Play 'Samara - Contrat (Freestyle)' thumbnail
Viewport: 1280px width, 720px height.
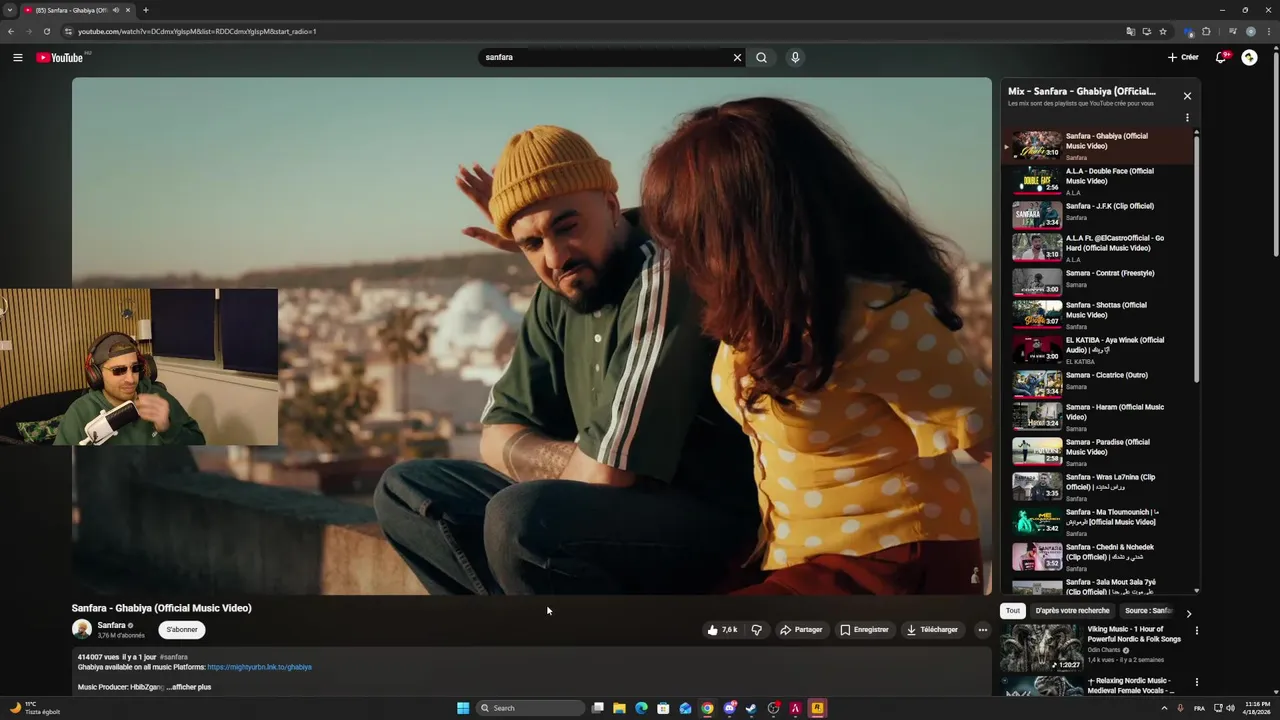[1037, 281]
